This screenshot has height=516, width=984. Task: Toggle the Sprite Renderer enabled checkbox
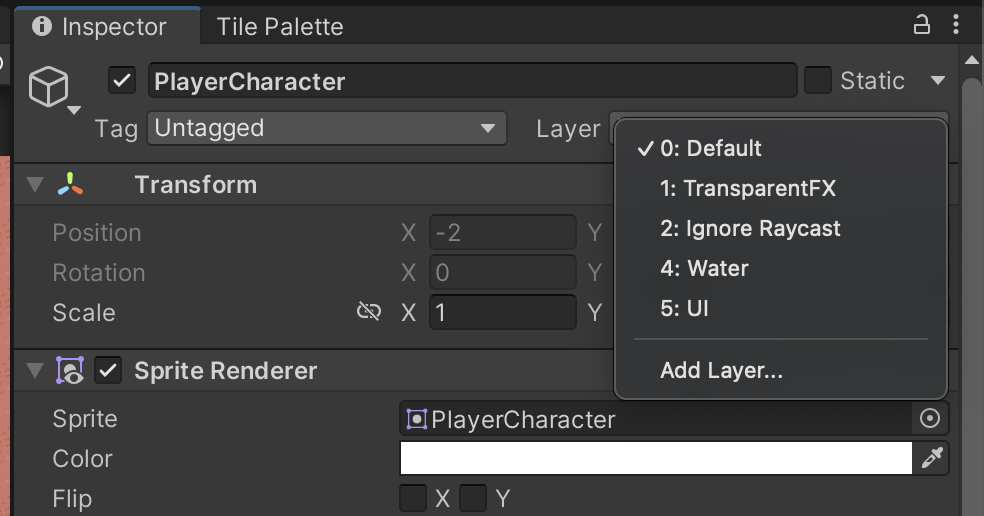click(108, 371)
